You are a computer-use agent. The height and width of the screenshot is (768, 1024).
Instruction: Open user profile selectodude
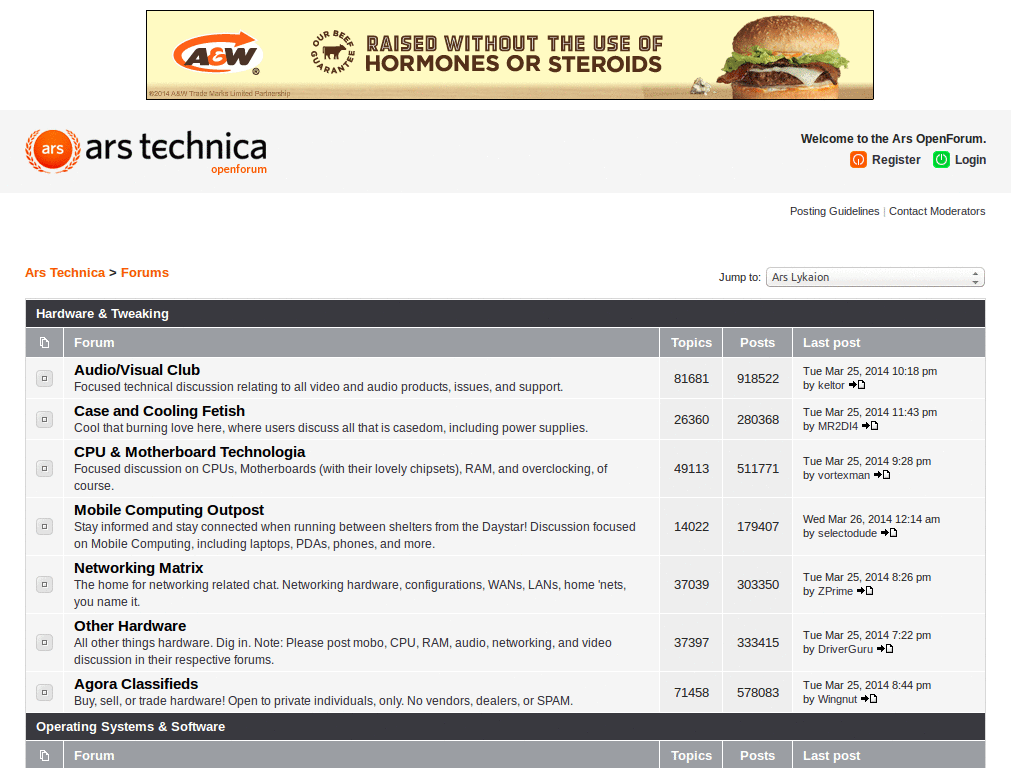click(848, 534)
